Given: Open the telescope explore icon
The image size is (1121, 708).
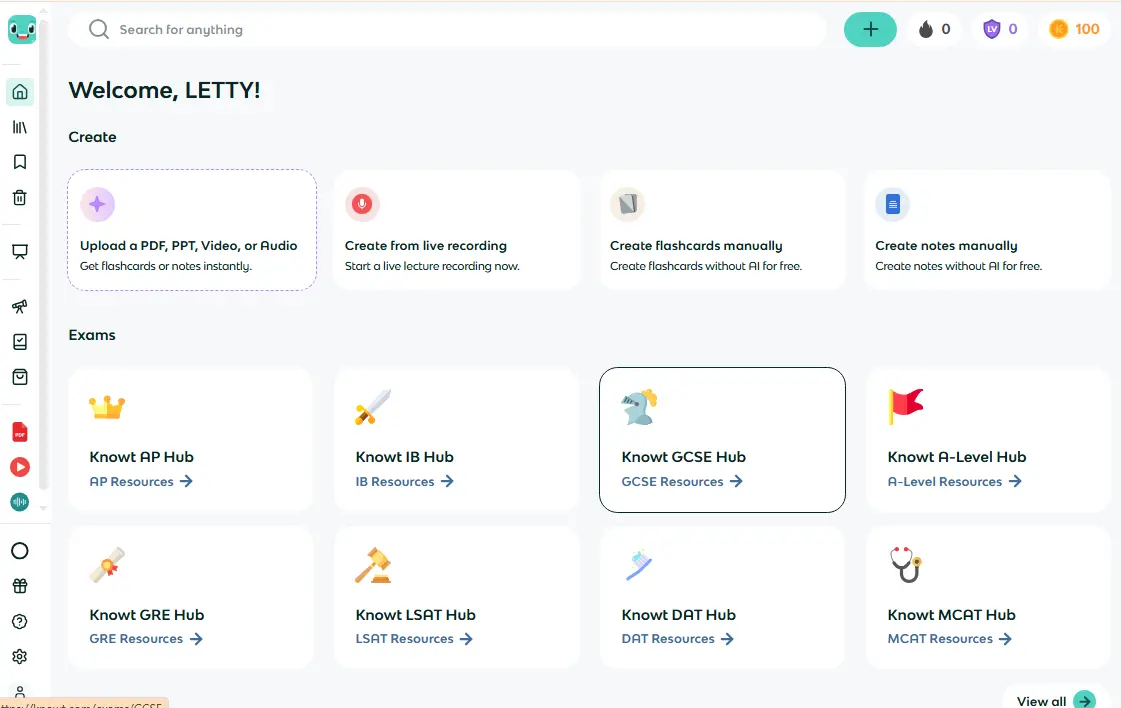Looking at the screenshot, I should pyautogui.click(x=20, y=307).
